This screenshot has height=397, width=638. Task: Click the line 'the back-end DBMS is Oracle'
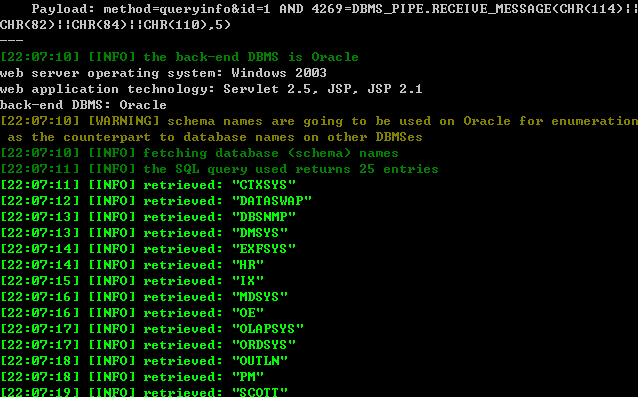click(179, 57)
